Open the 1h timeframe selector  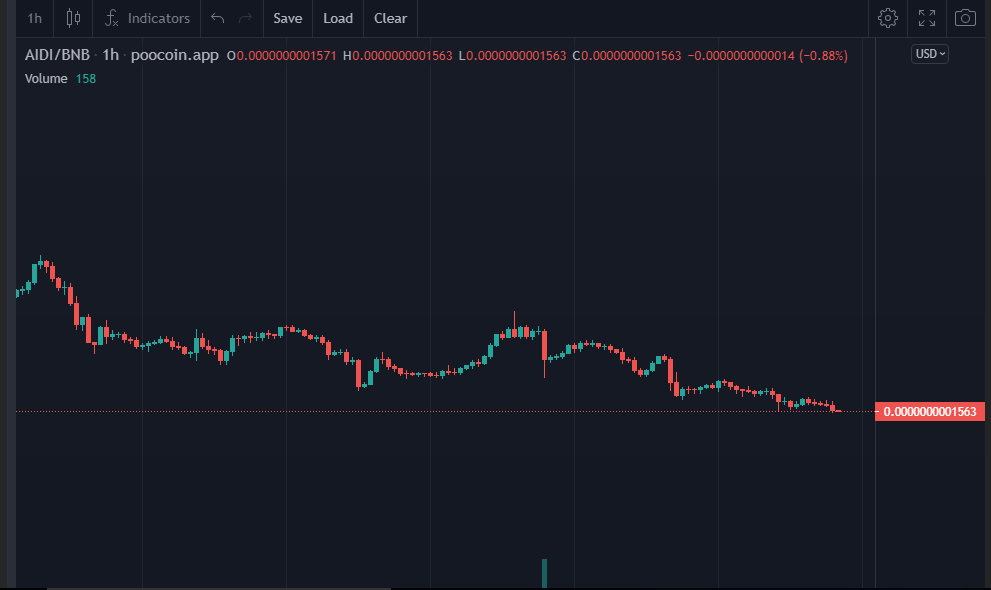(35, 18)
